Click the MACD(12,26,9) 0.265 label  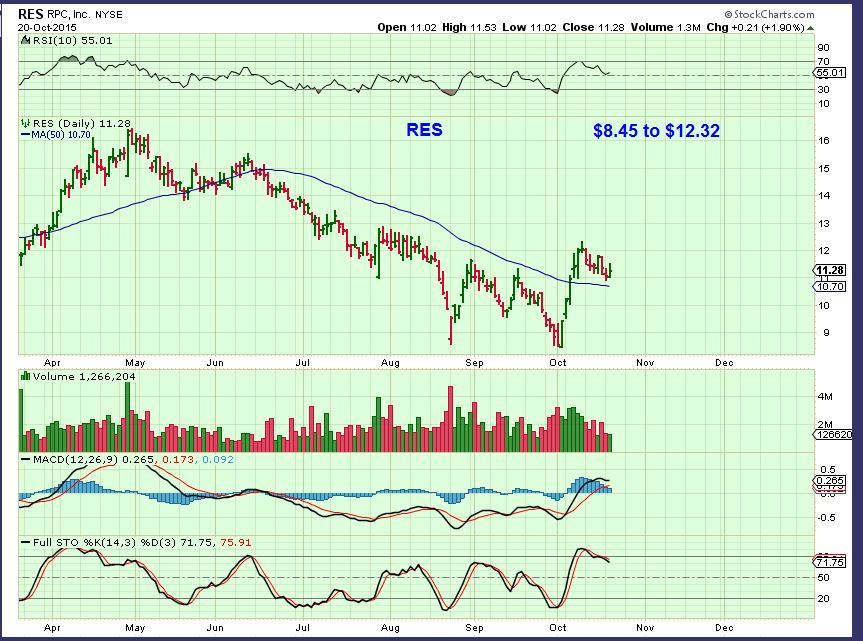click(94, 459)
